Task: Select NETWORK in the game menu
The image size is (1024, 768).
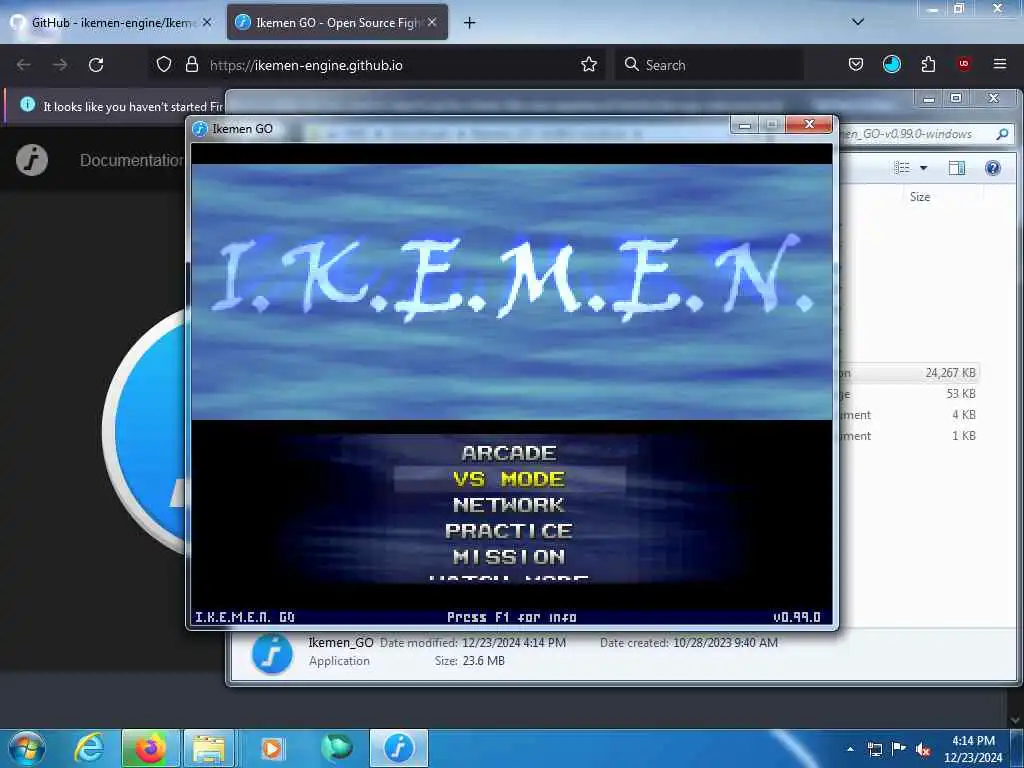Action: [x=509, y=505]
